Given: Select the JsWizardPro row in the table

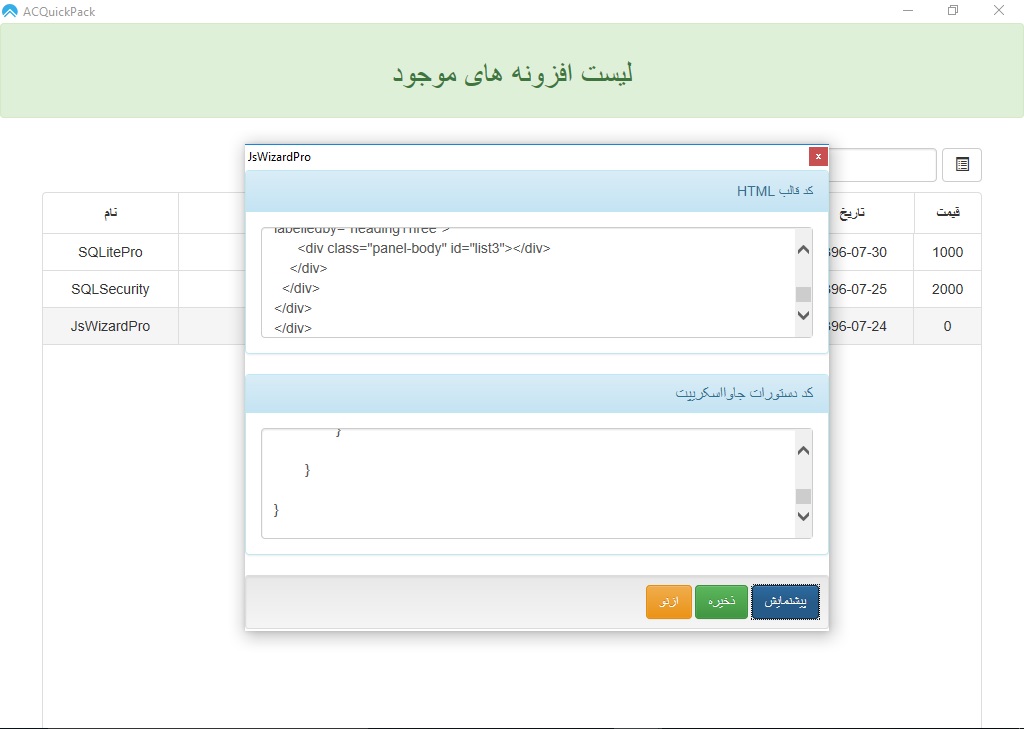Looking at the screenshot, I should 110,326.
